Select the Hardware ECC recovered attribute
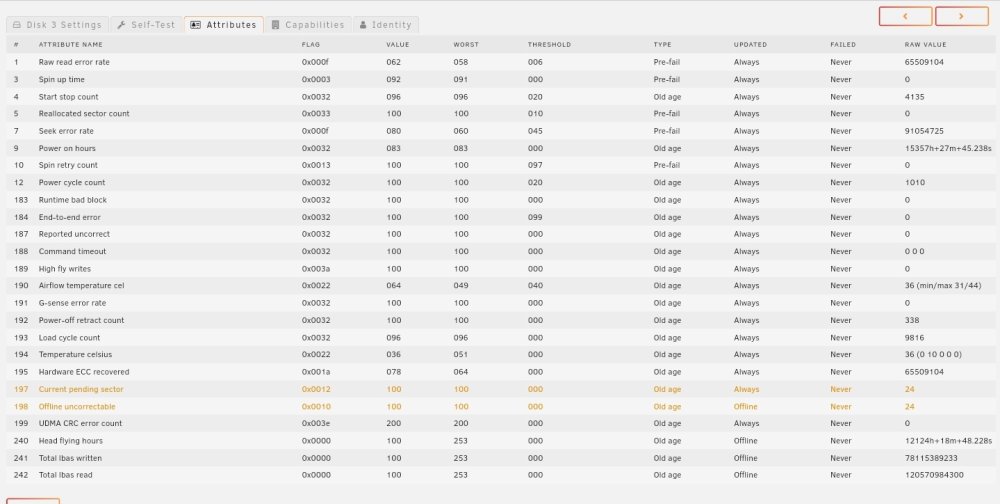This screenshot has height=504, width=1000. point(84,371)
